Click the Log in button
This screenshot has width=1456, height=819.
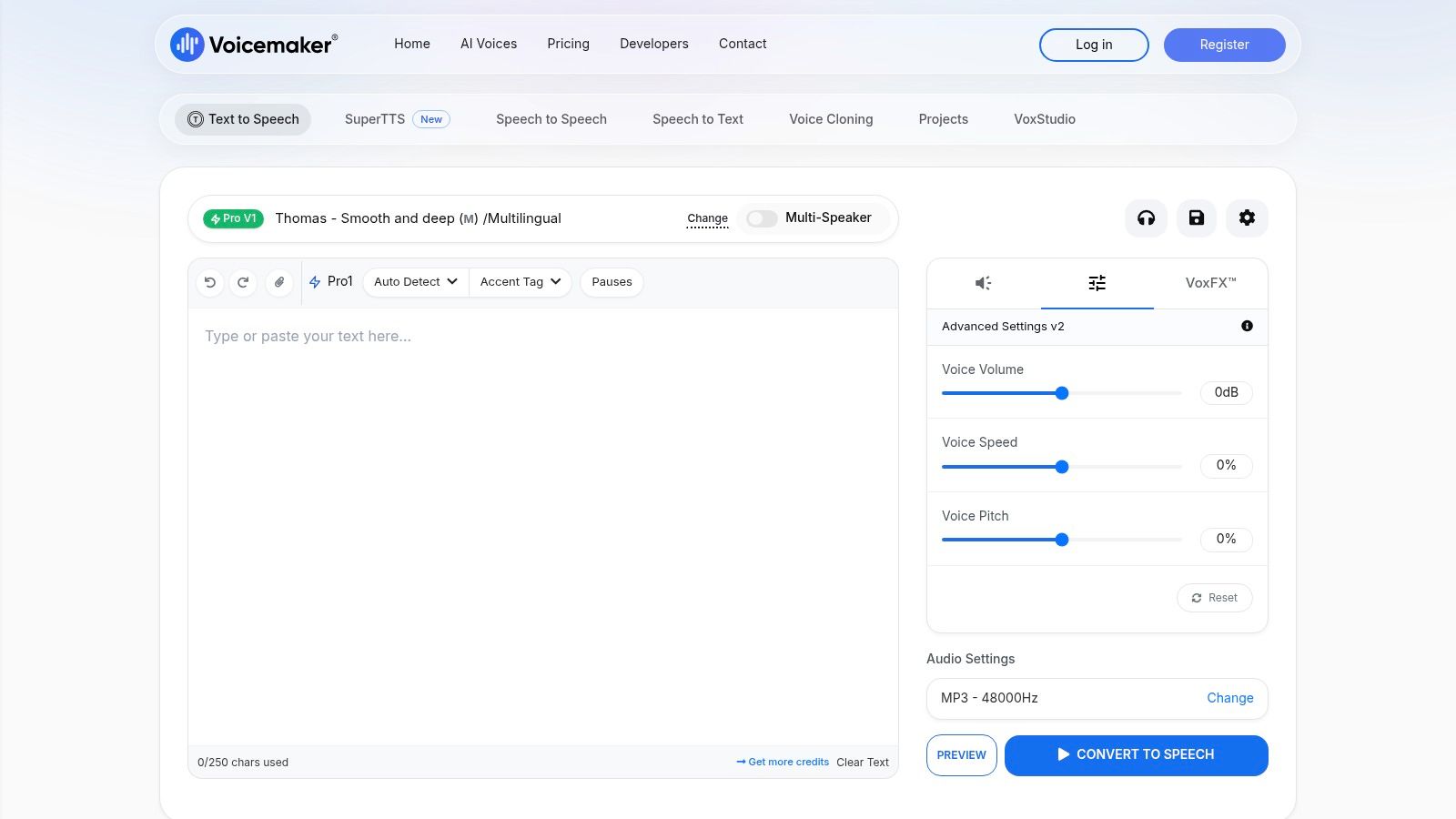tap(1094, 45)
